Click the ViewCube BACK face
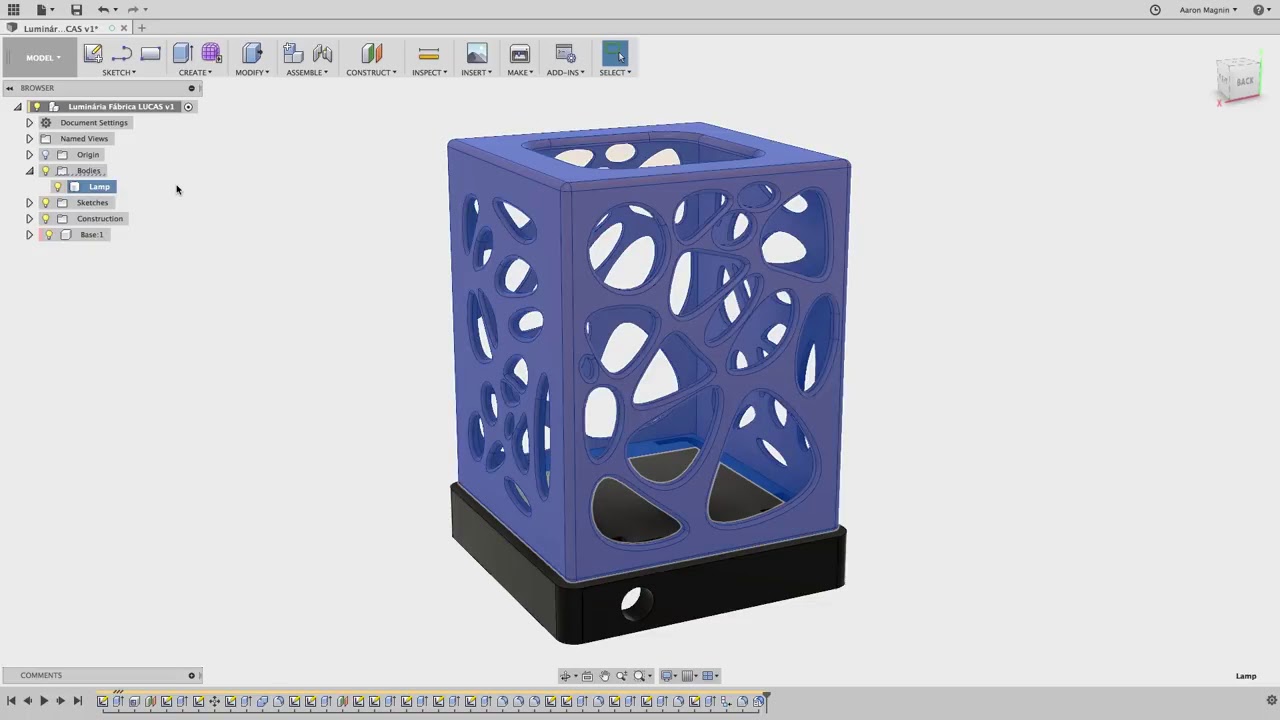1280x720 pixels. [1243, 81]
